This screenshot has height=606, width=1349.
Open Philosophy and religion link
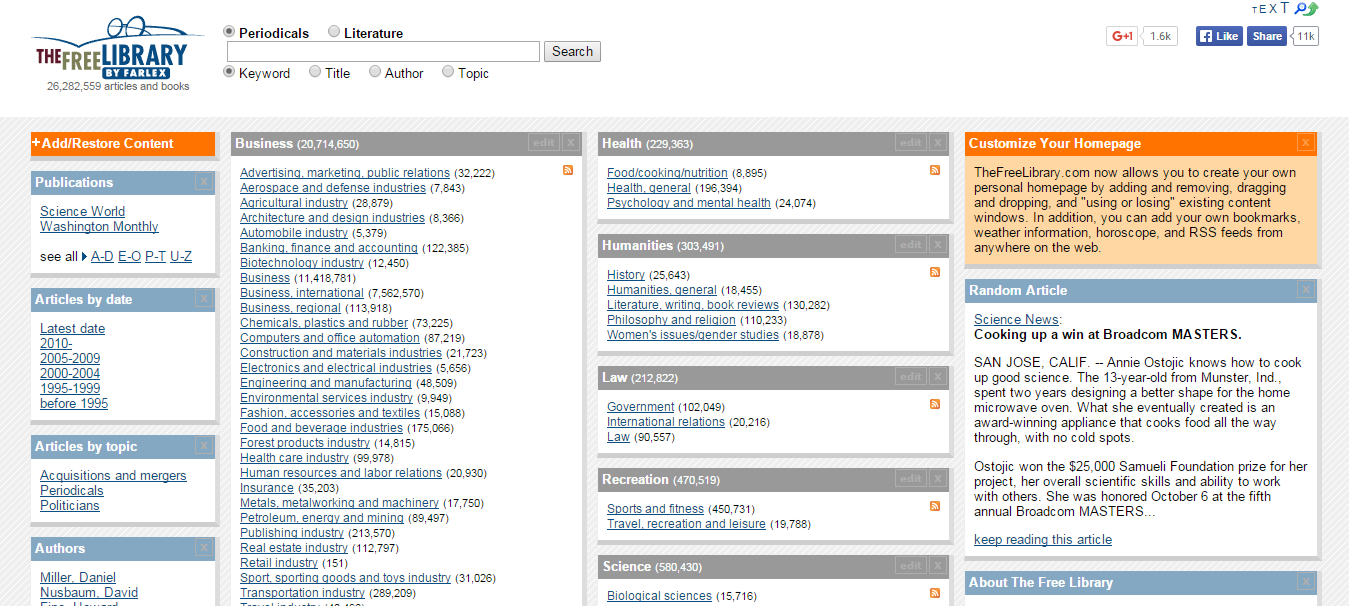(671, 320)
